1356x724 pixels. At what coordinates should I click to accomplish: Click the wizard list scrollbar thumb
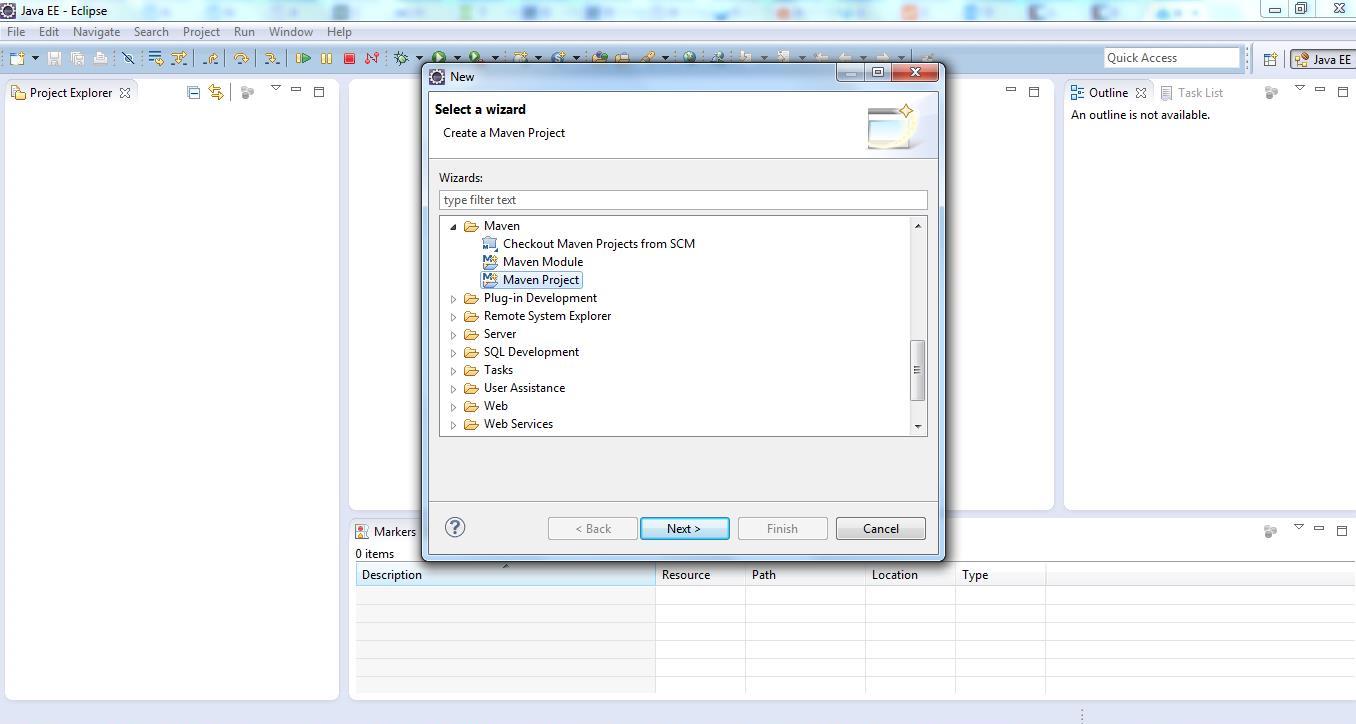pos(917,370)
